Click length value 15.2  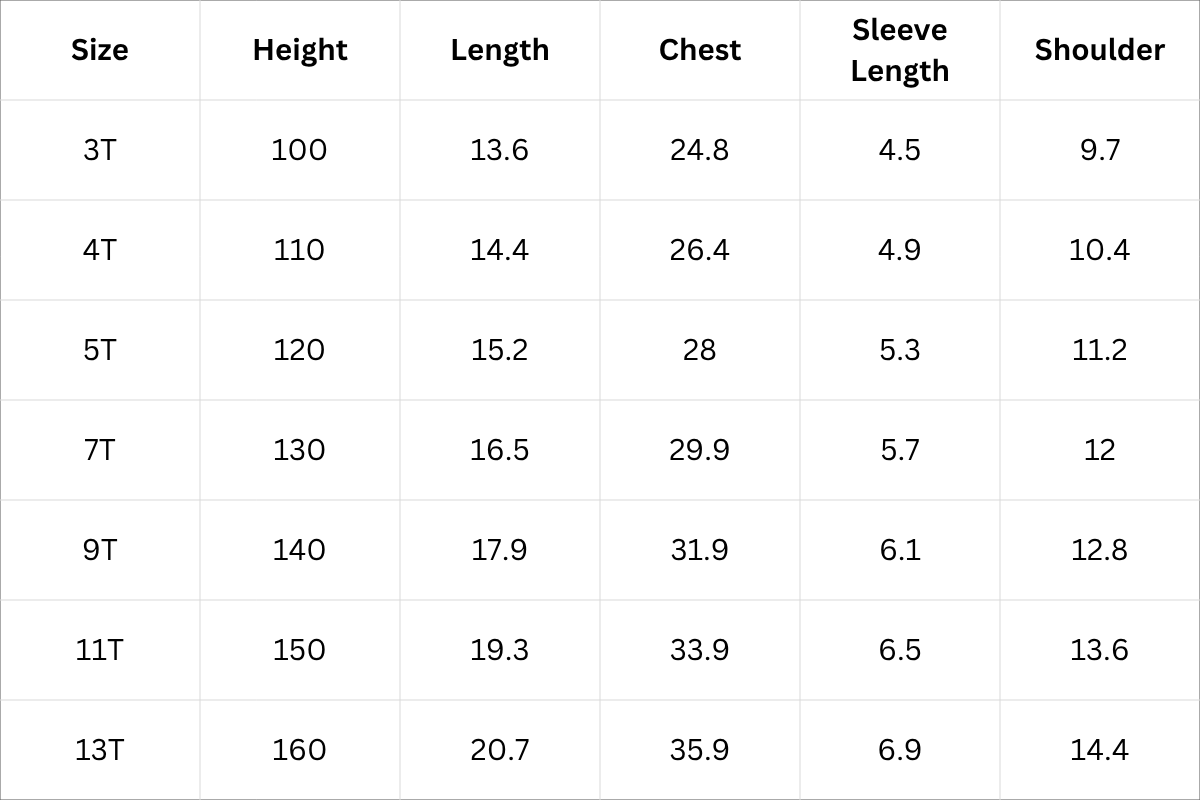coord(500,350)
